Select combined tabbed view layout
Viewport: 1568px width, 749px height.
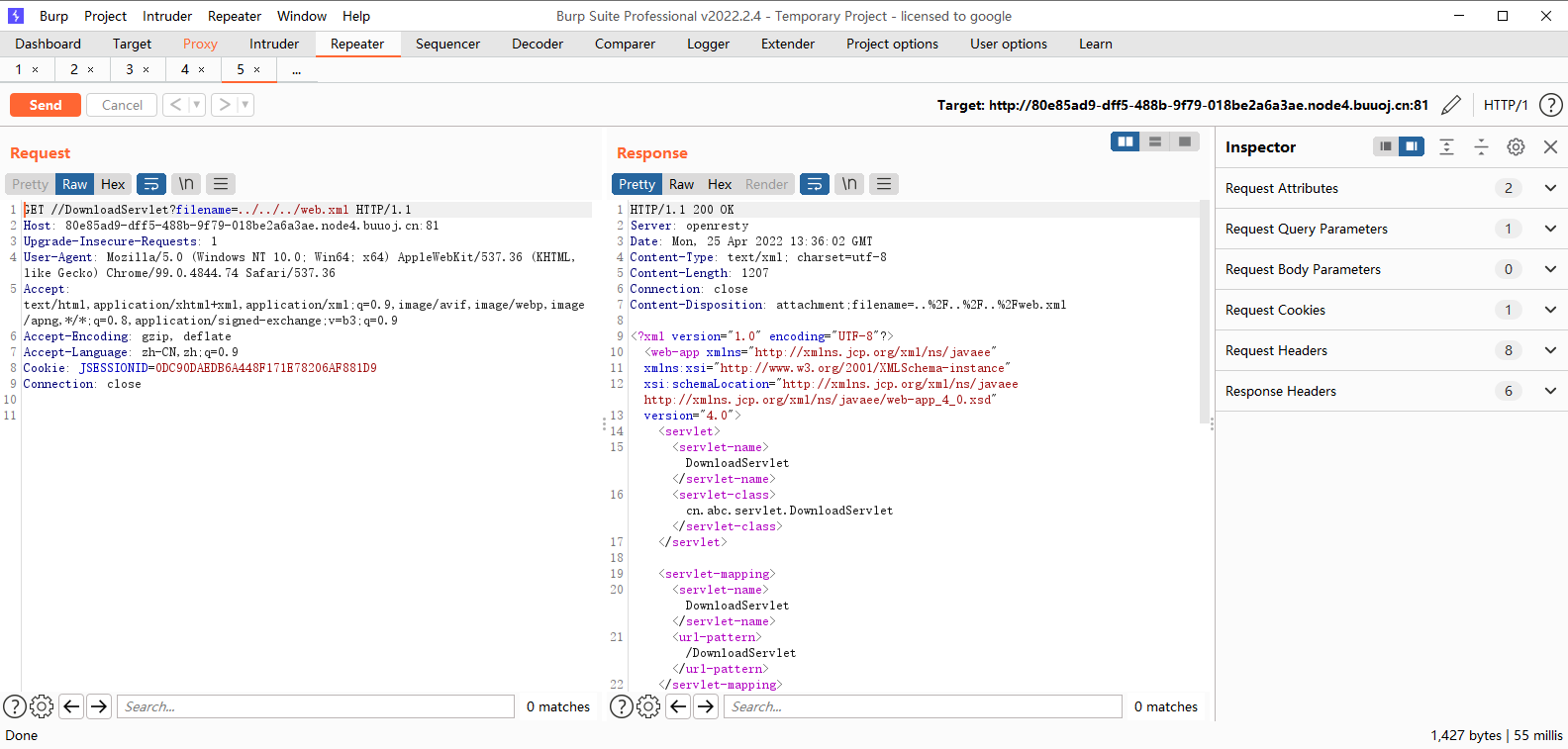pyautogui.click(x=1185, y=141)
